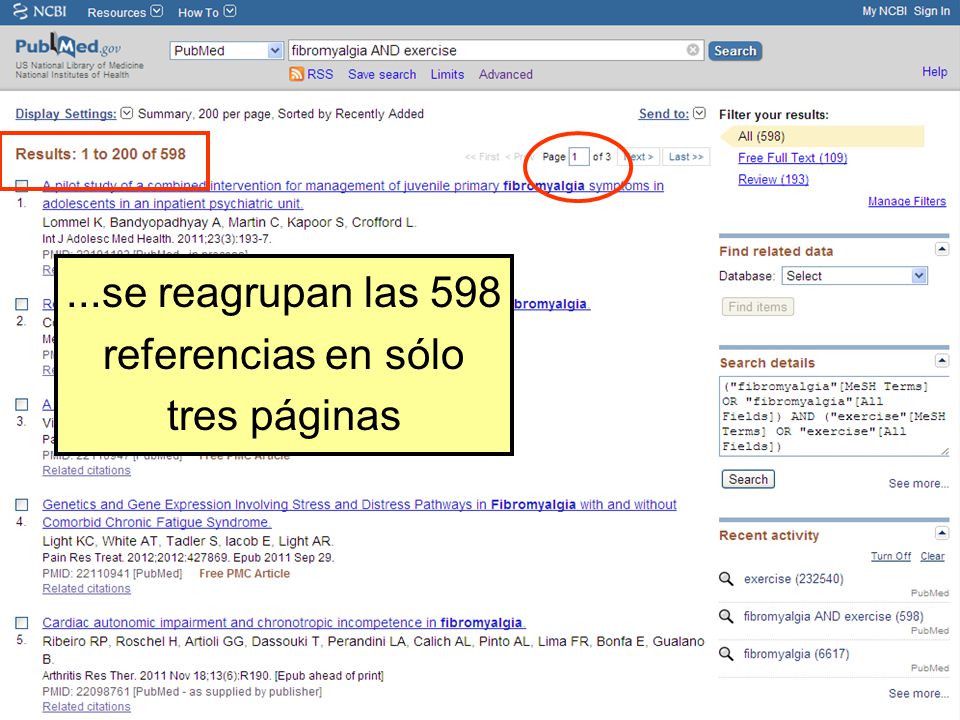Click the blue Search button
Screen dimensions: 960x720
[735, 50]
